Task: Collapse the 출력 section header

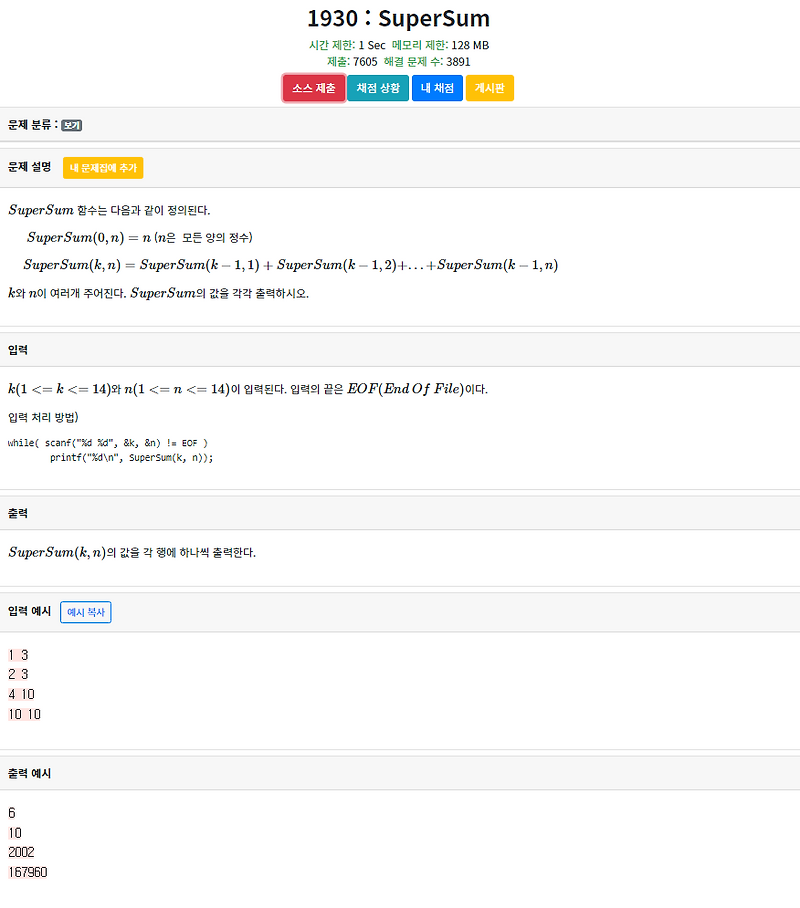Action: coord(20,512)
